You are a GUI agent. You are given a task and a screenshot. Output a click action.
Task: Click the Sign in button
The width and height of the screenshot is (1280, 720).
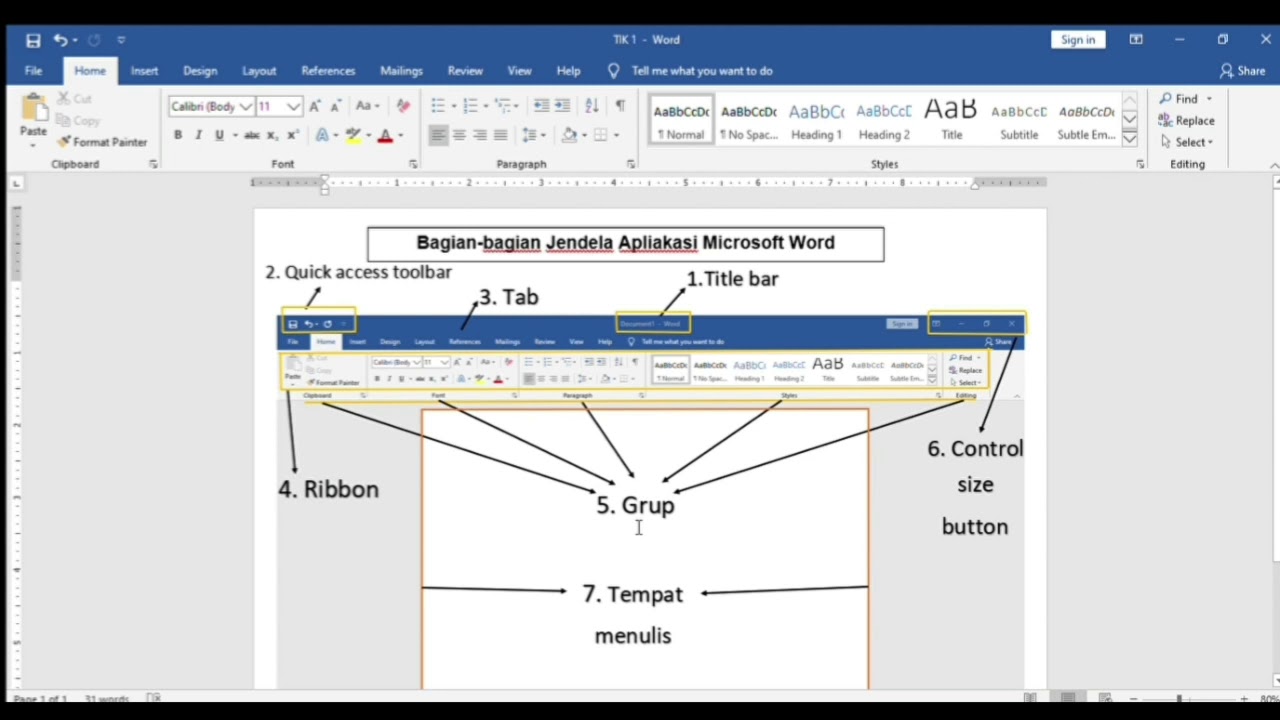pyautogui.click(x=1078, y=39)
